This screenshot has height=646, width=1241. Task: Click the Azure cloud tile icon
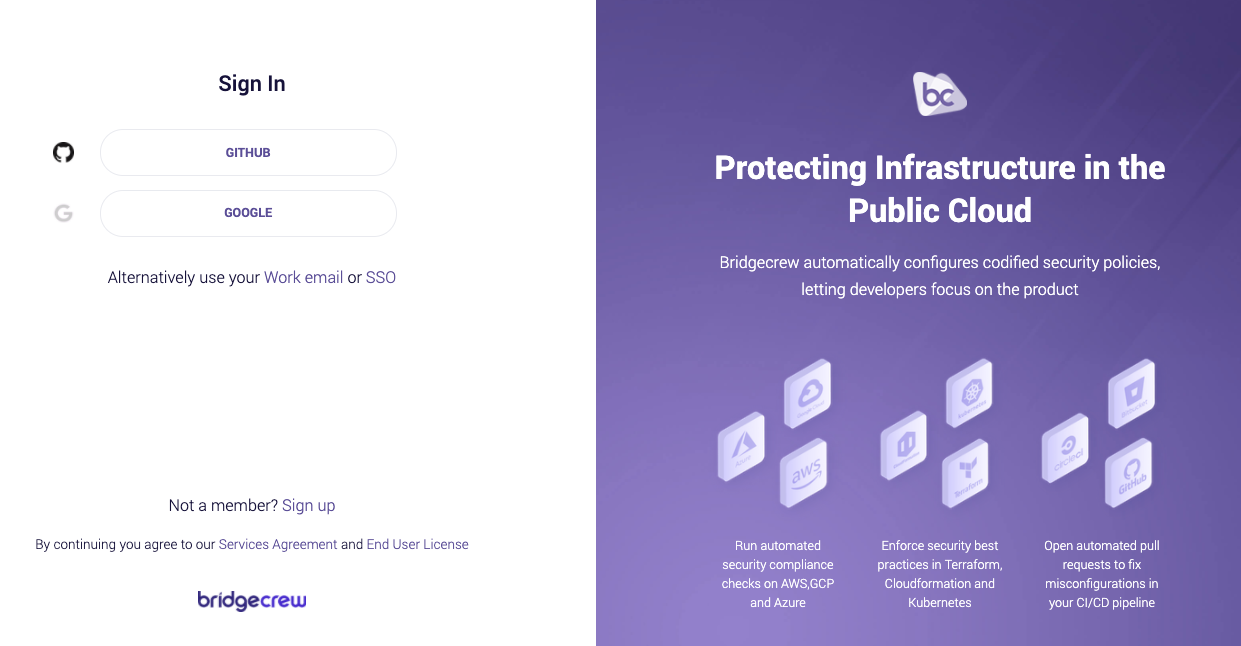[741, 447]
